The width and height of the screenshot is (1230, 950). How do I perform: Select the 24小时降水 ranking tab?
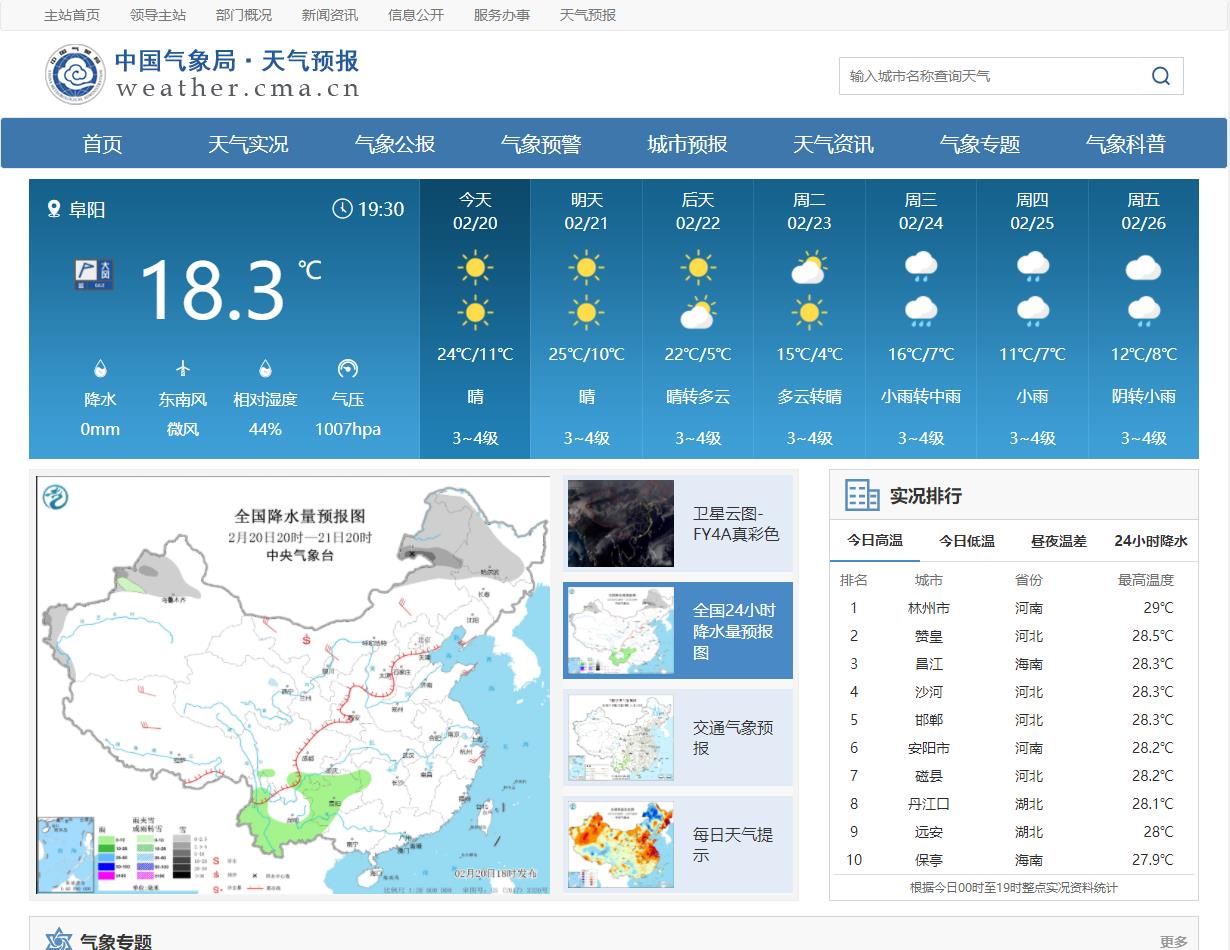coord(1150,541)
